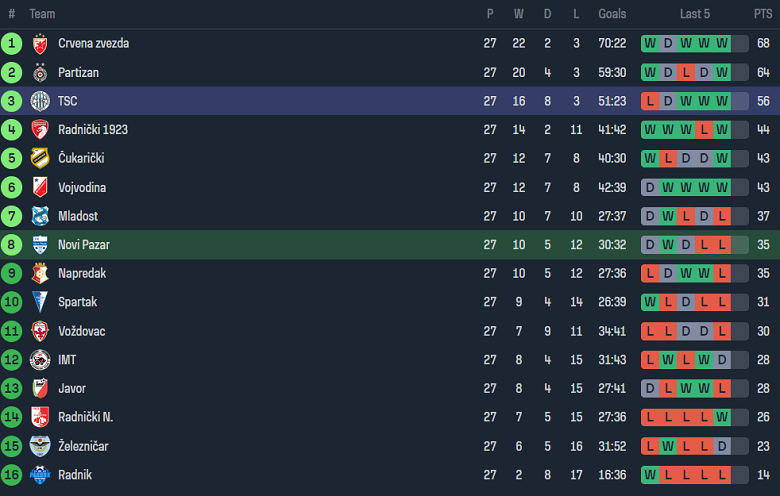Viewport: 780px width, 496px height.
Task: Click Radnički N.'s green W form badge
Action: click(722, 417)
